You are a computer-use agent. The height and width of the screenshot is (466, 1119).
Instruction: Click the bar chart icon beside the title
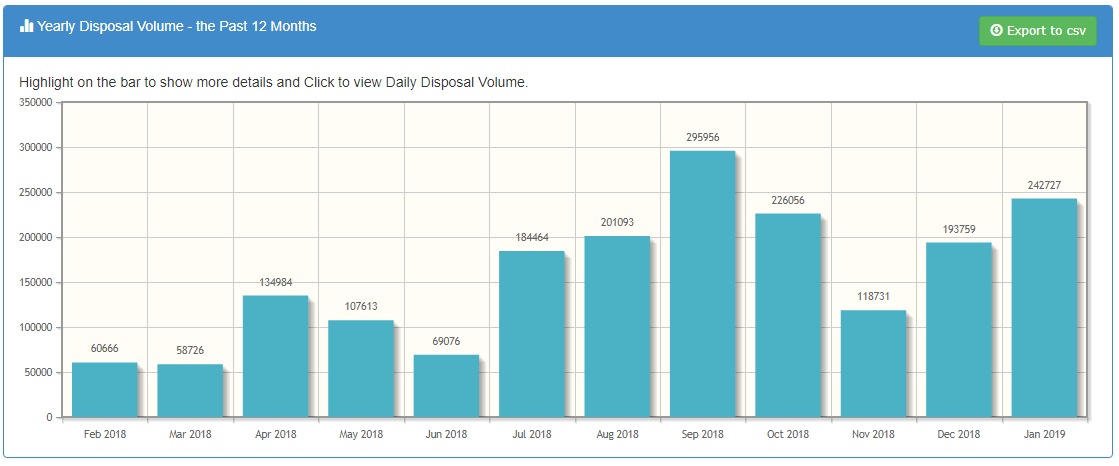point(26,26)
